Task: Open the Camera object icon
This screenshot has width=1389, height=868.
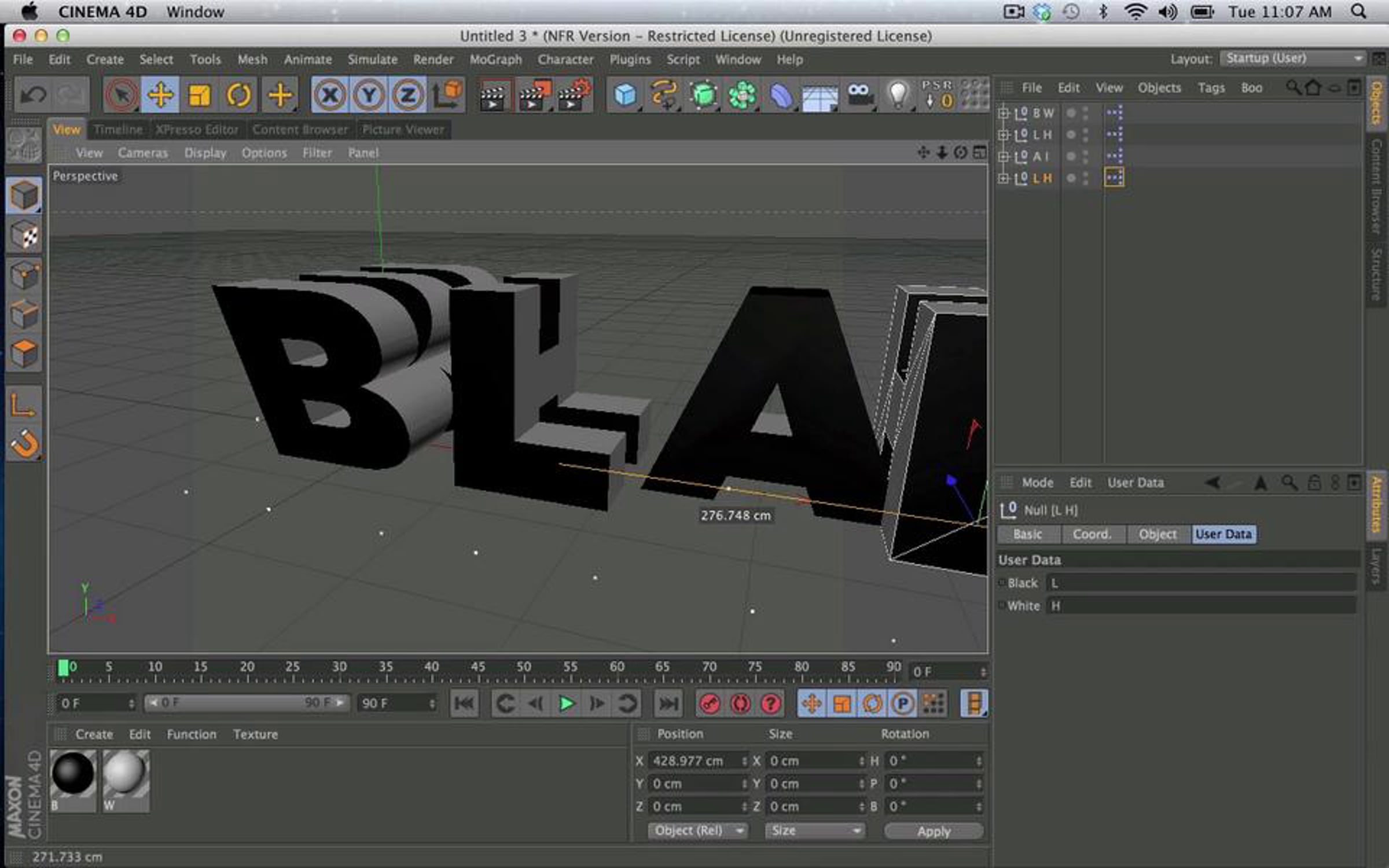Action: [x=859, y=95]
